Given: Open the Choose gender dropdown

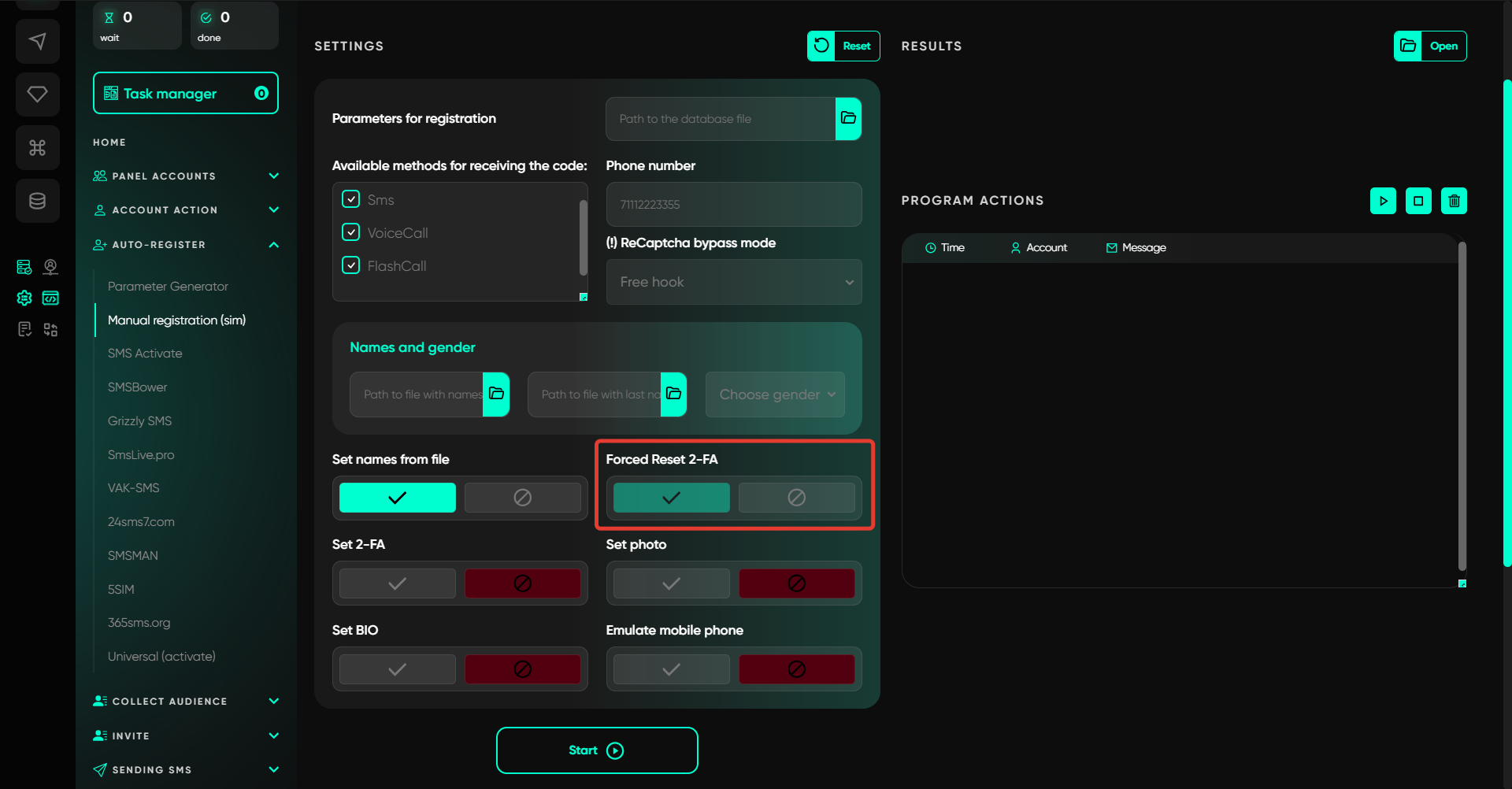Looking at the screenshot, I should click(x=775, y=394).
